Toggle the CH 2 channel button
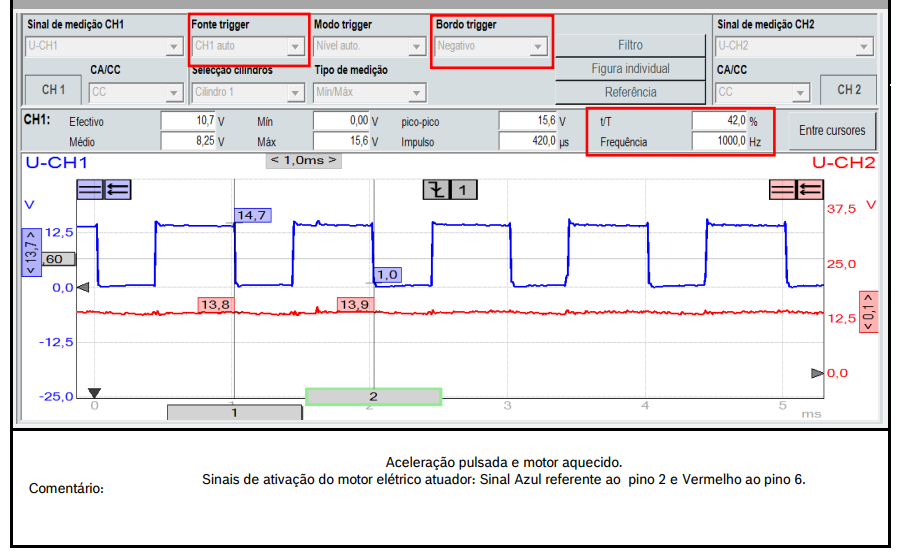Viewport: 897px width, 555px height. tap(848, 90)
